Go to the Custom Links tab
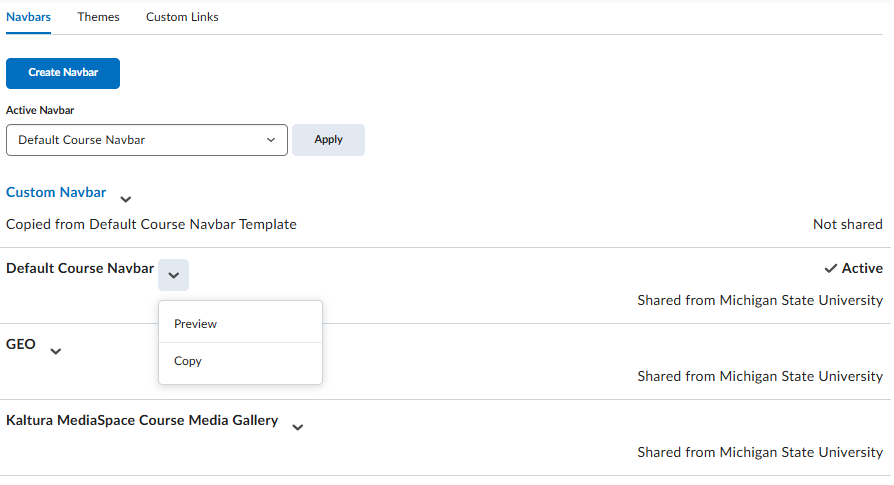The image size is (894, 485). pyautogui.click(x=182, y=17)
